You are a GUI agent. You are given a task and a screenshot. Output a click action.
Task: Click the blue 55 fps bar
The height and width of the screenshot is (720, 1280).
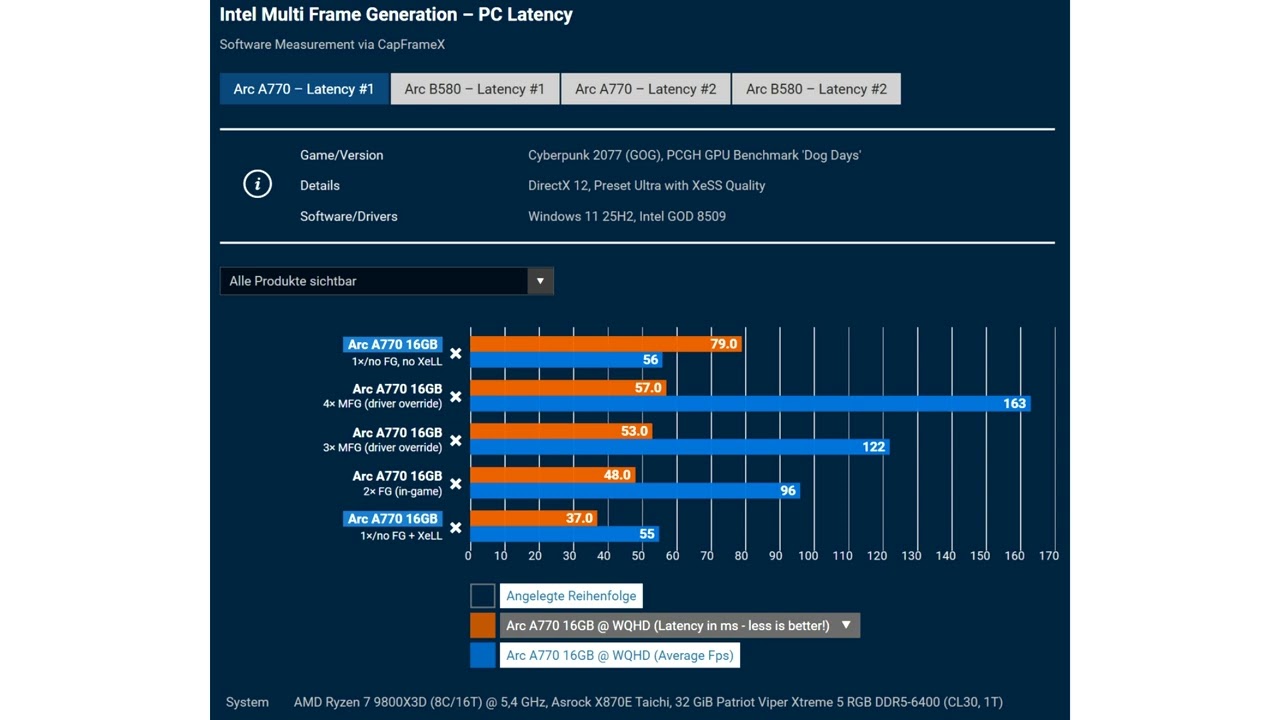point(565,534)
